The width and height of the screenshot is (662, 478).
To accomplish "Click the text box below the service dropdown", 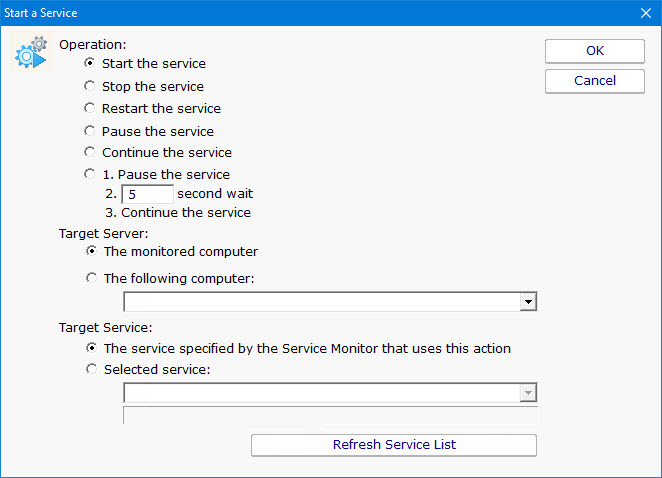I will point(330,415).
